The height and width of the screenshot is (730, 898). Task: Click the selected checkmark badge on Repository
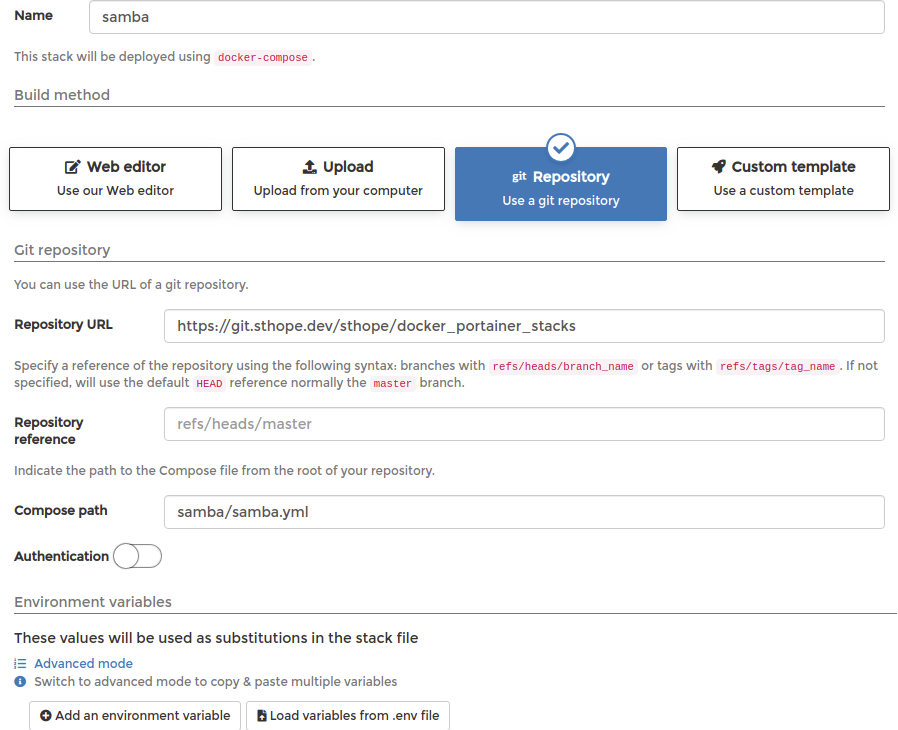[x=561, y=148]
